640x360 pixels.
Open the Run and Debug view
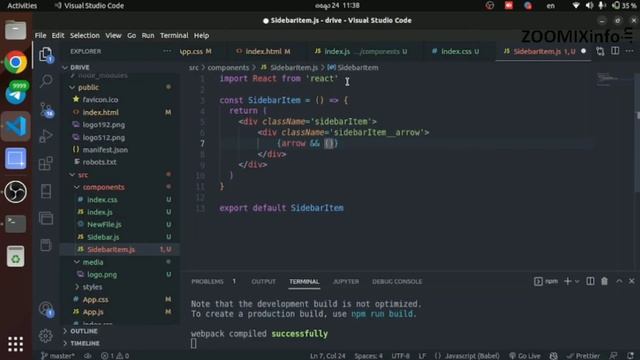pyautogui.click(x=46, y=136)
